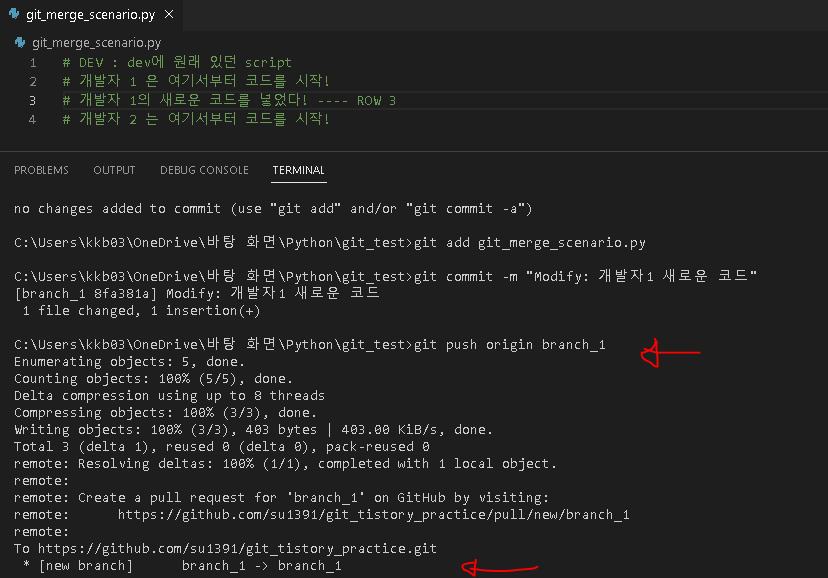Click 'Delta compression using up to 8 threads'

click(169, 395)
